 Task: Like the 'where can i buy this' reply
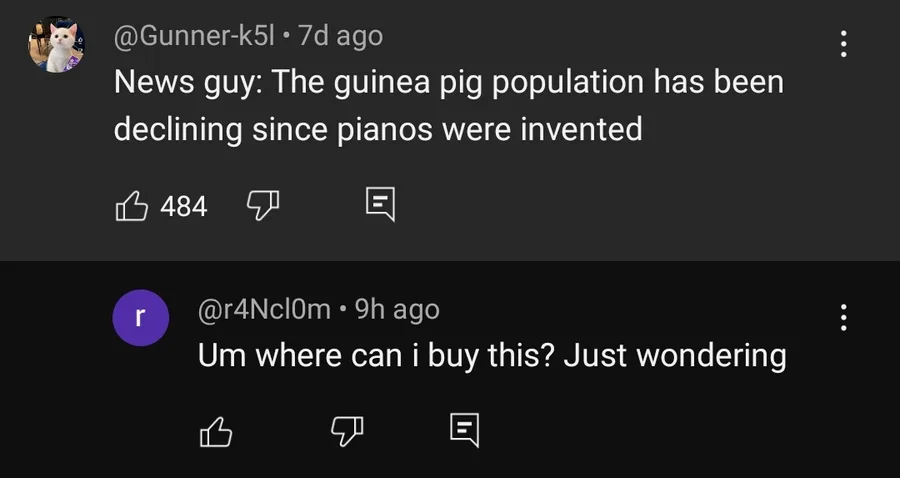tap(216, 430)
